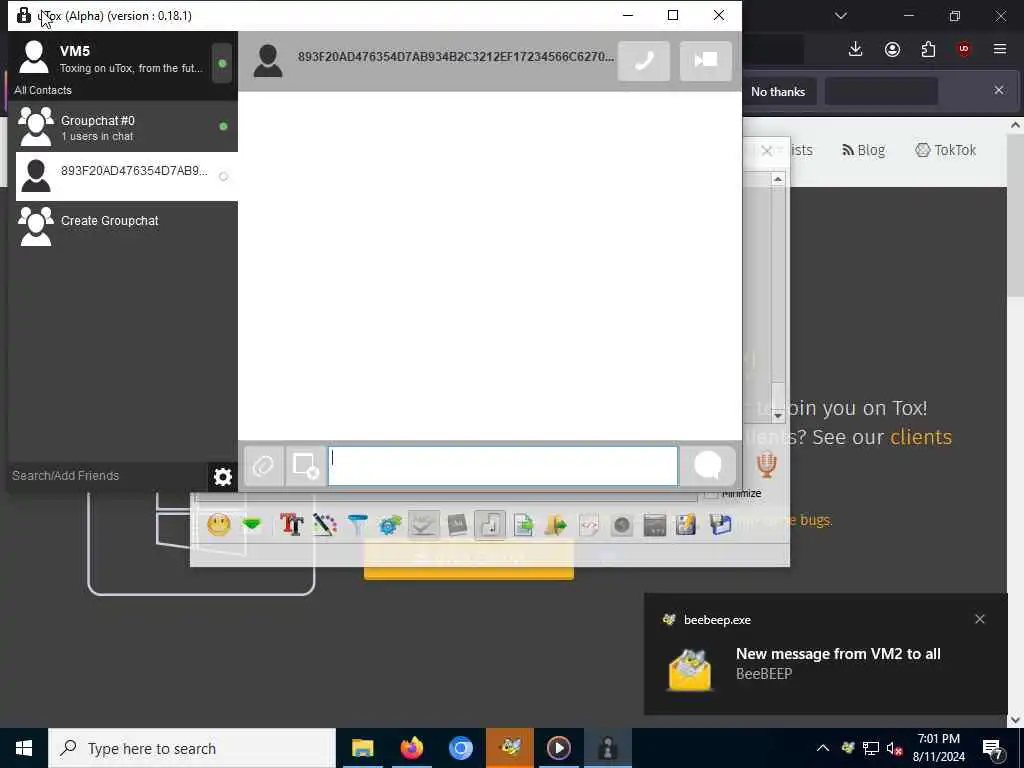Open Windows Action Center notifications
This screenshot has height=768, width=1024.
(x=993, y=749)
